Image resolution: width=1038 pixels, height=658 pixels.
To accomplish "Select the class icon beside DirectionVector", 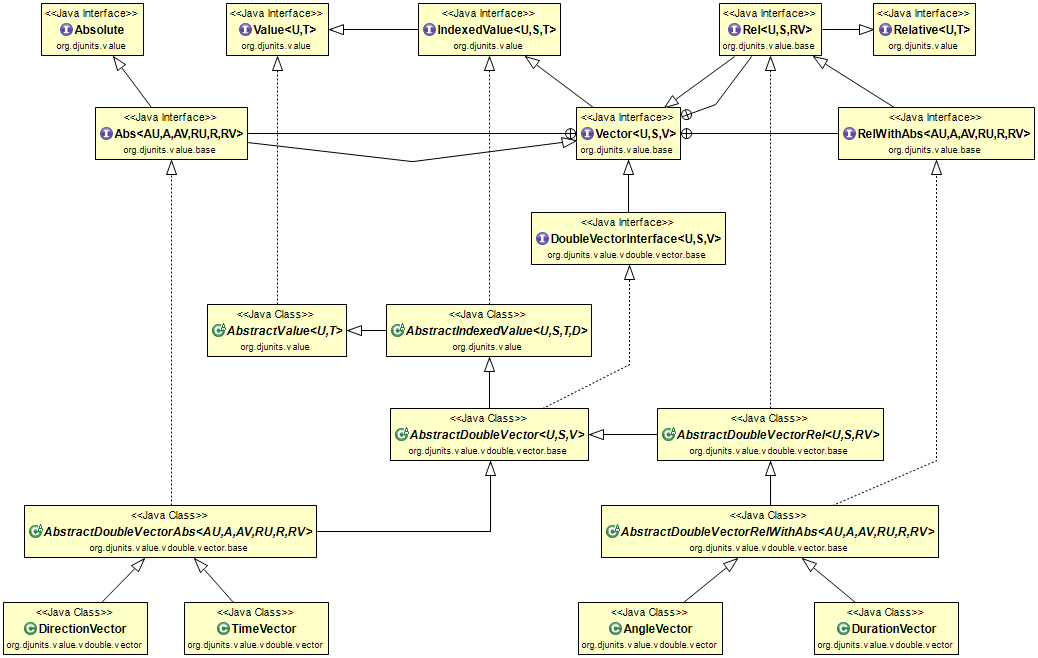I will (x=30, y=629).
